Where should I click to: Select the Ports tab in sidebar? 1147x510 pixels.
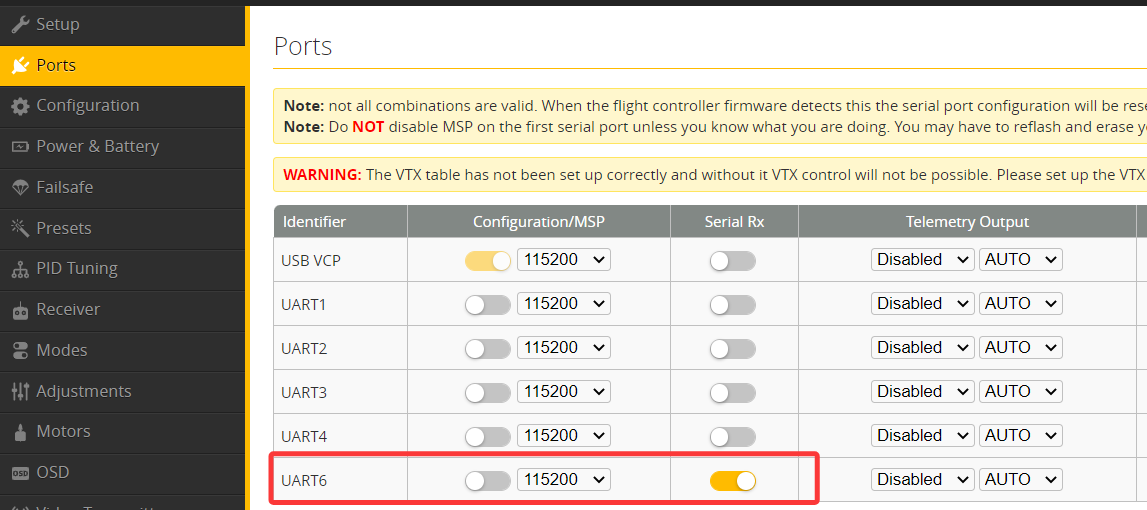pos(56,65)
